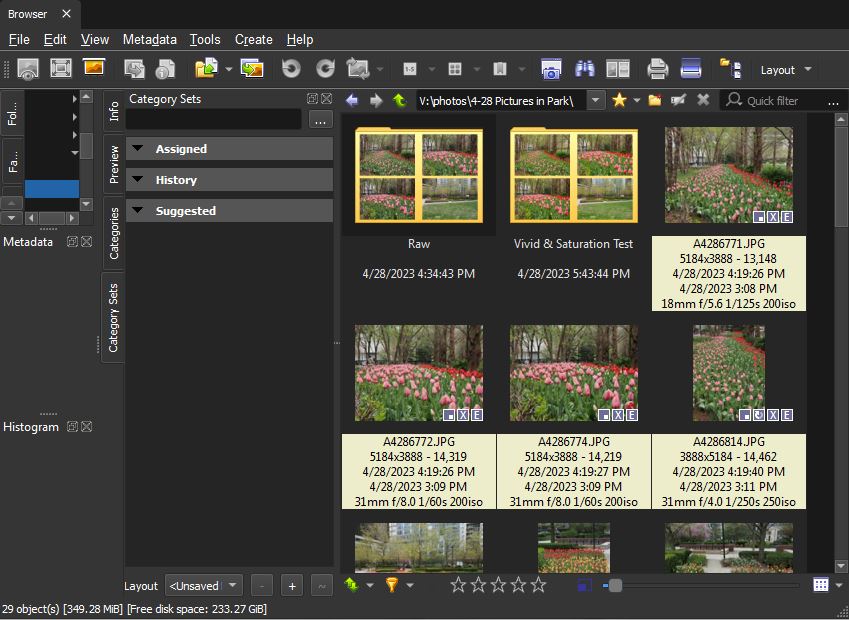Collapse the Suggested section
The height and width of the screenshot is (620, 849).
tap(137, 211)
